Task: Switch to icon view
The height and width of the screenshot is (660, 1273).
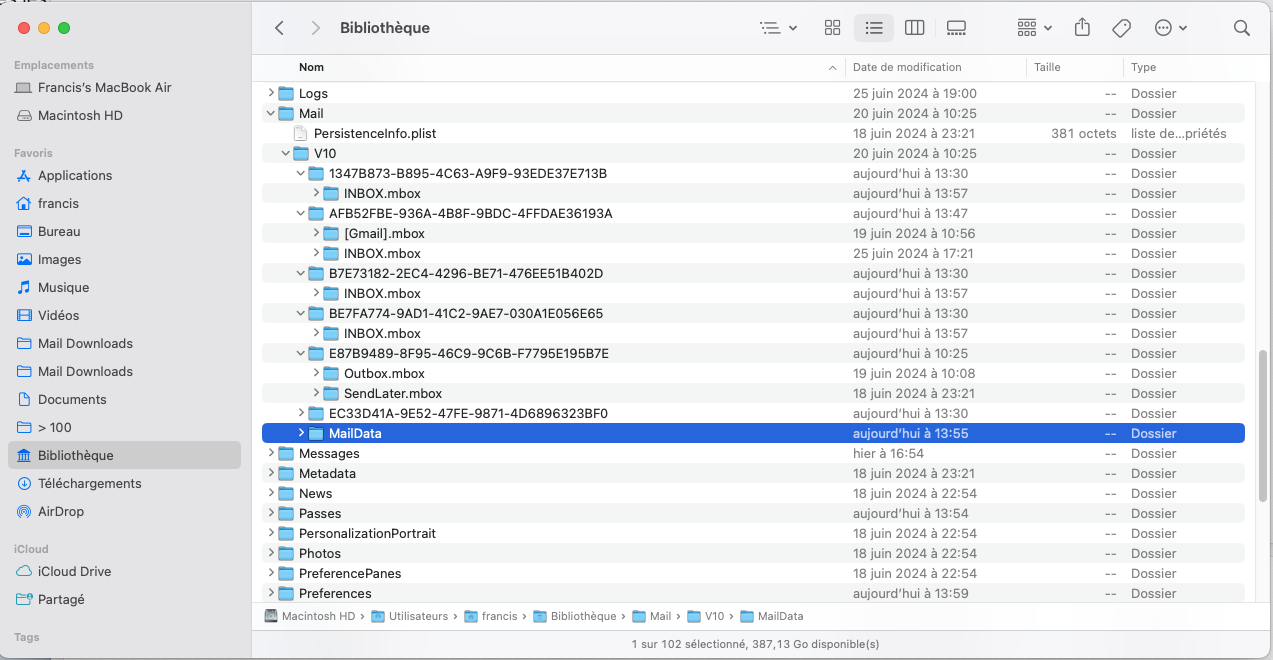Action: coord(832,28)
